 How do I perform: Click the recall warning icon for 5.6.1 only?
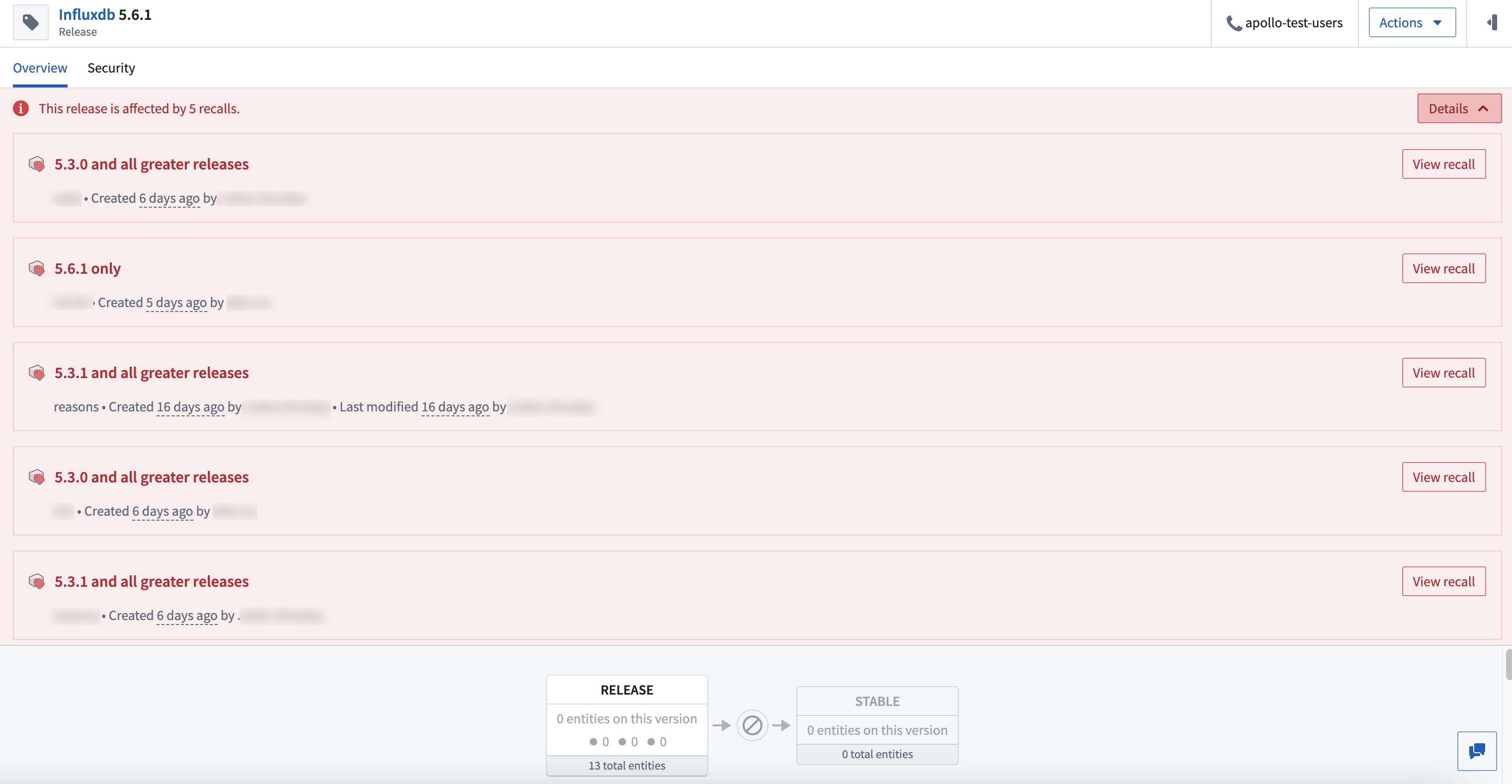[36, 268]
